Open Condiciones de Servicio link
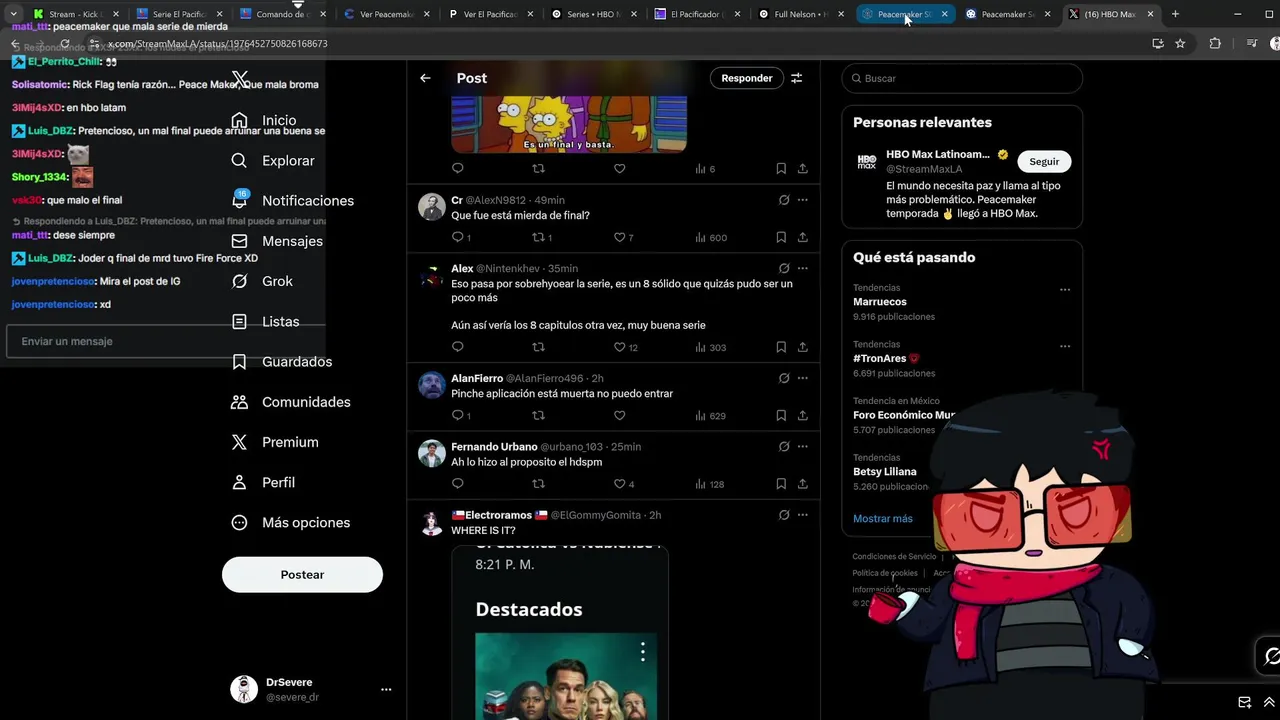The image size is (1280, 720). (894, 556)
